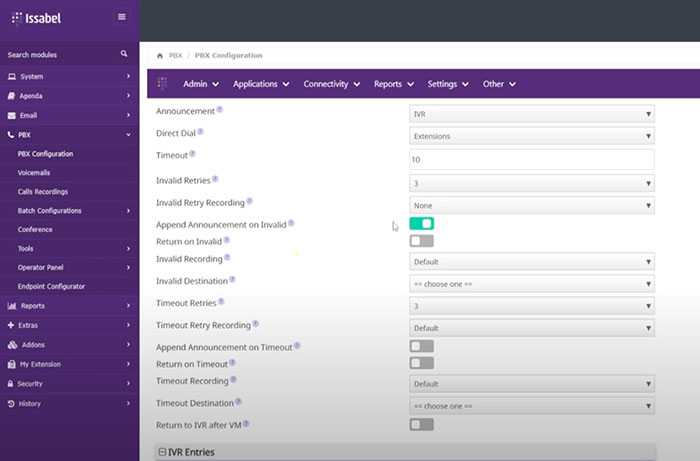This screenshot has height=461, width=700.
Task: Open the Timeout Destination dropdown
Action: click(532, 406)
